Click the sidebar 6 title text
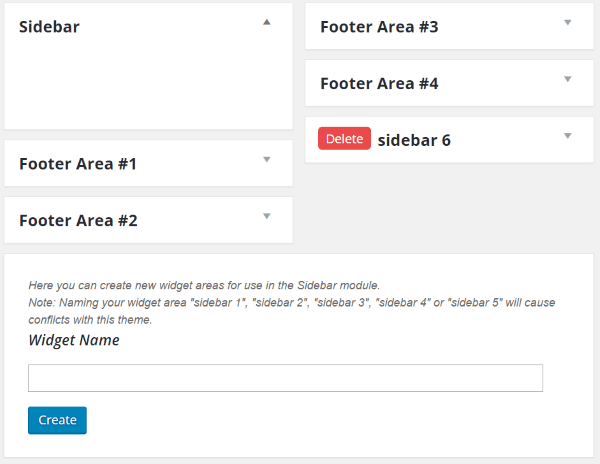 pos(414,141)
